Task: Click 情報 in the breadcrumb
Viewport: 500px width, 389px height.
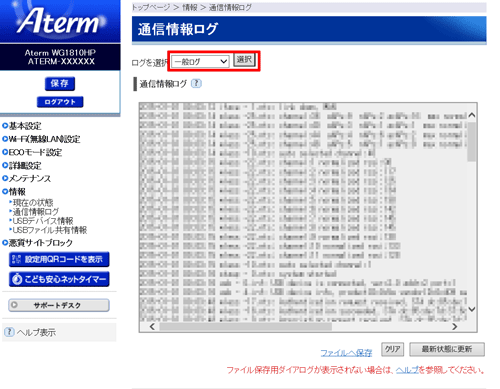Action: (x=190, y=7)
